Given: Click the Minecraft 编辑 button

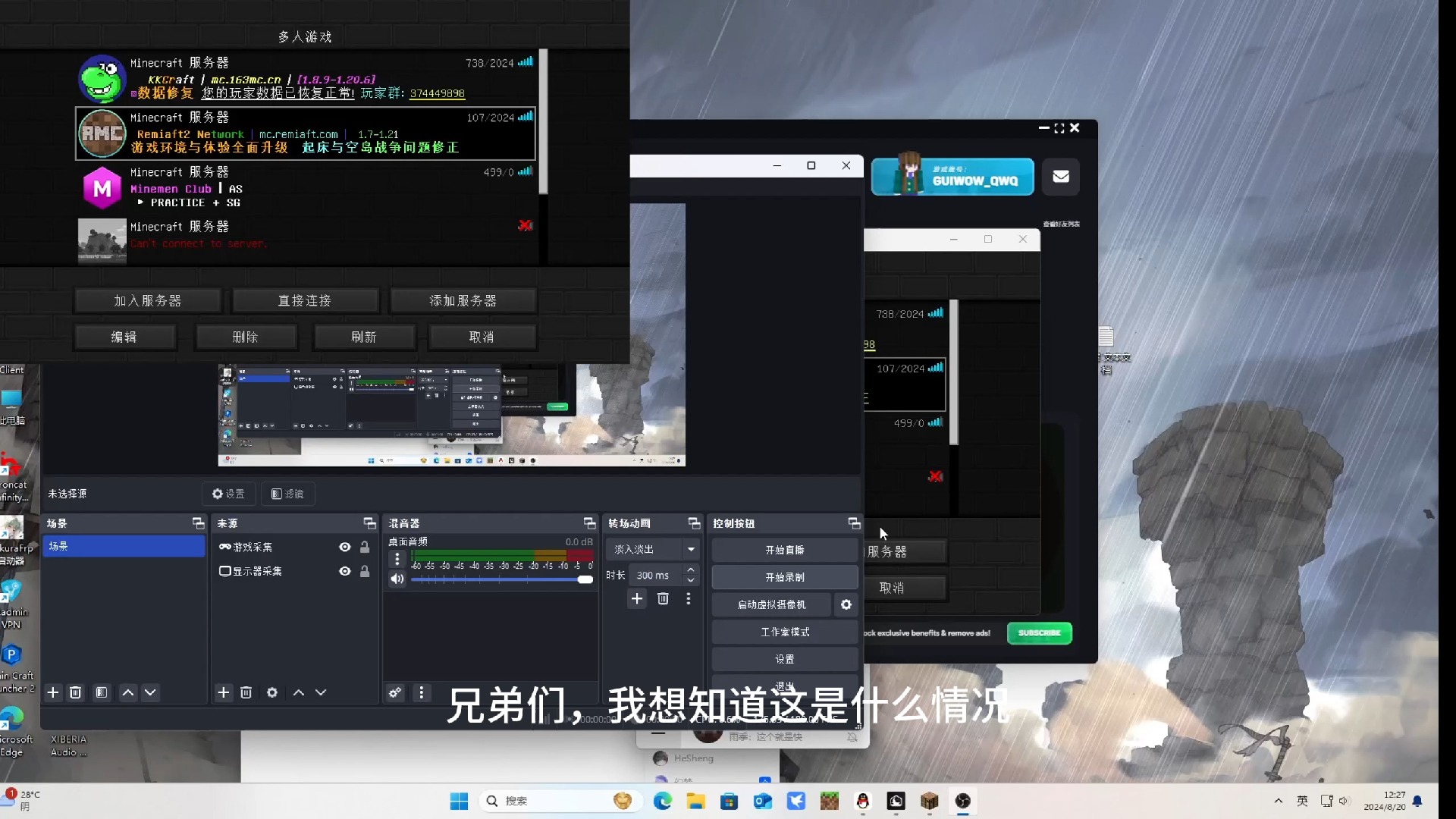Looking at the screenshot, I should coord(124,337).
